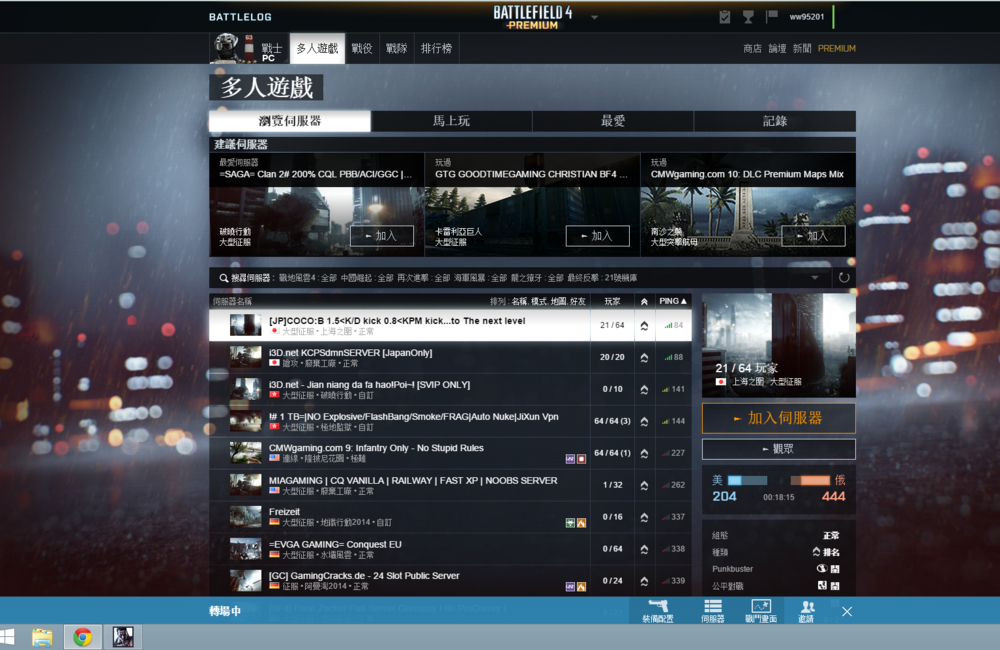Viewport: 1000px width, 650px height.
Task: Click the Russian team ticket progress bar
Action: (x=810, y=480)
